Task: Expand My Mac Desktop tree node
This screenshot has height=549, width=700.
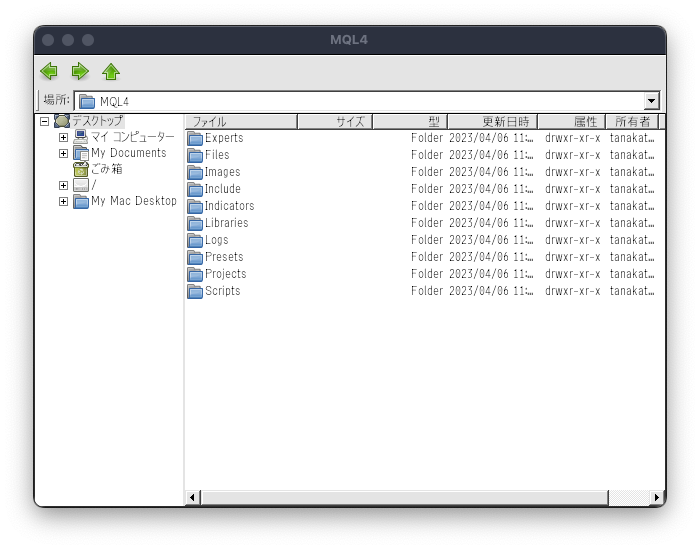Action: click(x=63, y=201)
